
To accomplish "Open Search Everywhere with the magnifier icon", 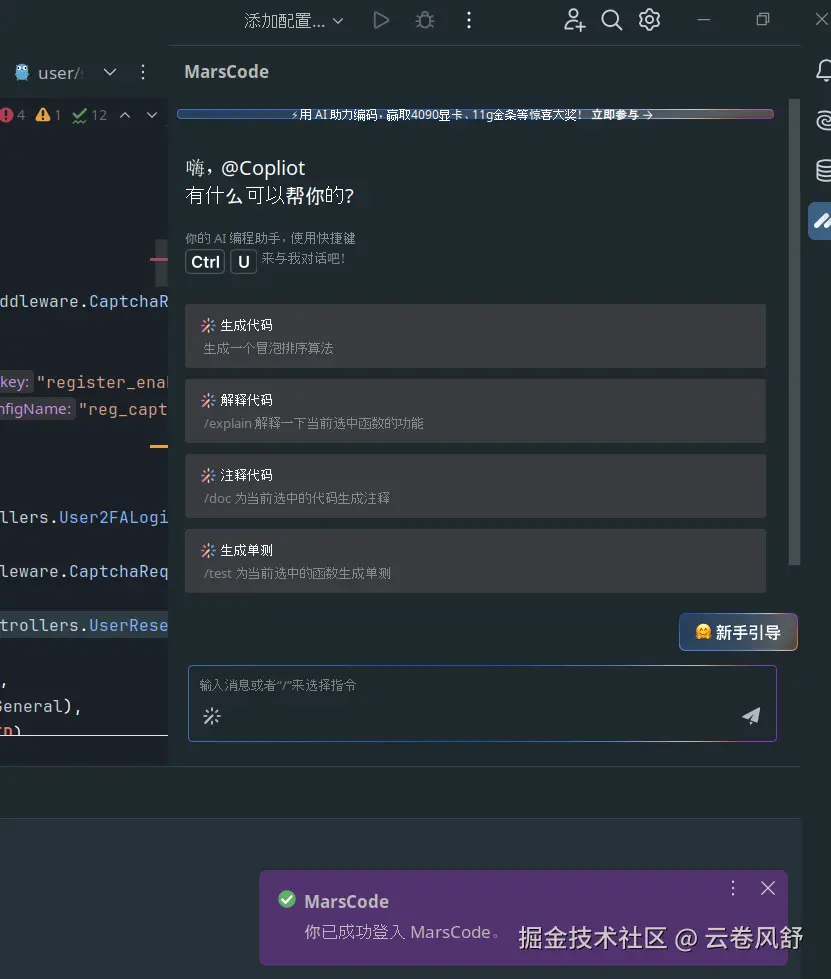I will (611, 20).
